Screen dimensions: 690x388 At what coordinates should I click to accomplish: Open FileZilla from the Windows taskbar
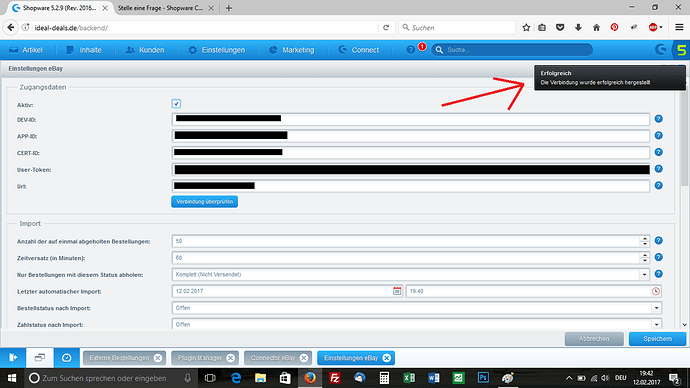(x=334, y=378)
